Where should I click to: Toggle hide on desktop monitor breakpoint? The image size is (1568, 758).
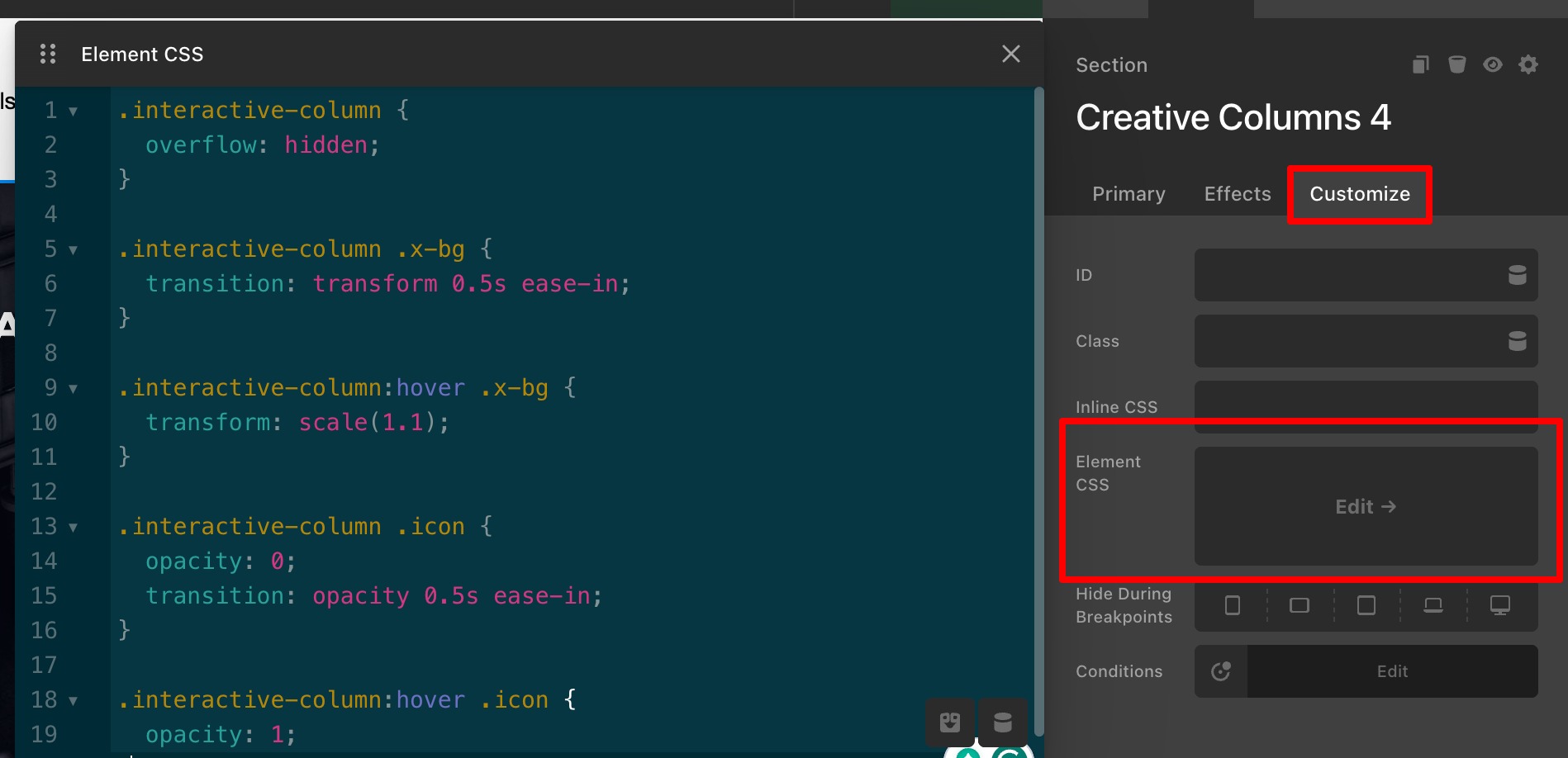pyautogui.click(x=1499, y=605)
